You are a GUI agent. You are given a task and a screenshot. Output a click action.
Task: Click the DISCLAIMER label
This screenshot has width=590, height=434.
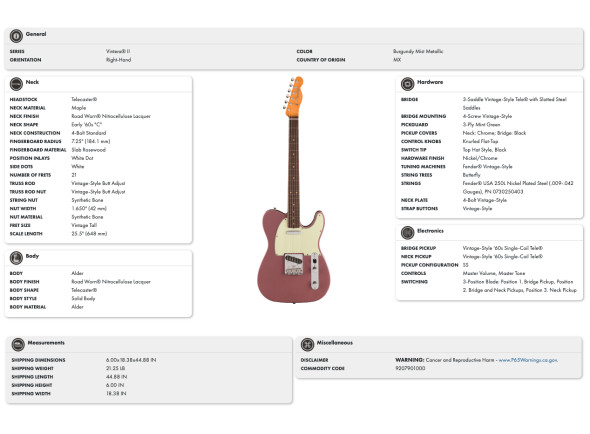point(315,360)
